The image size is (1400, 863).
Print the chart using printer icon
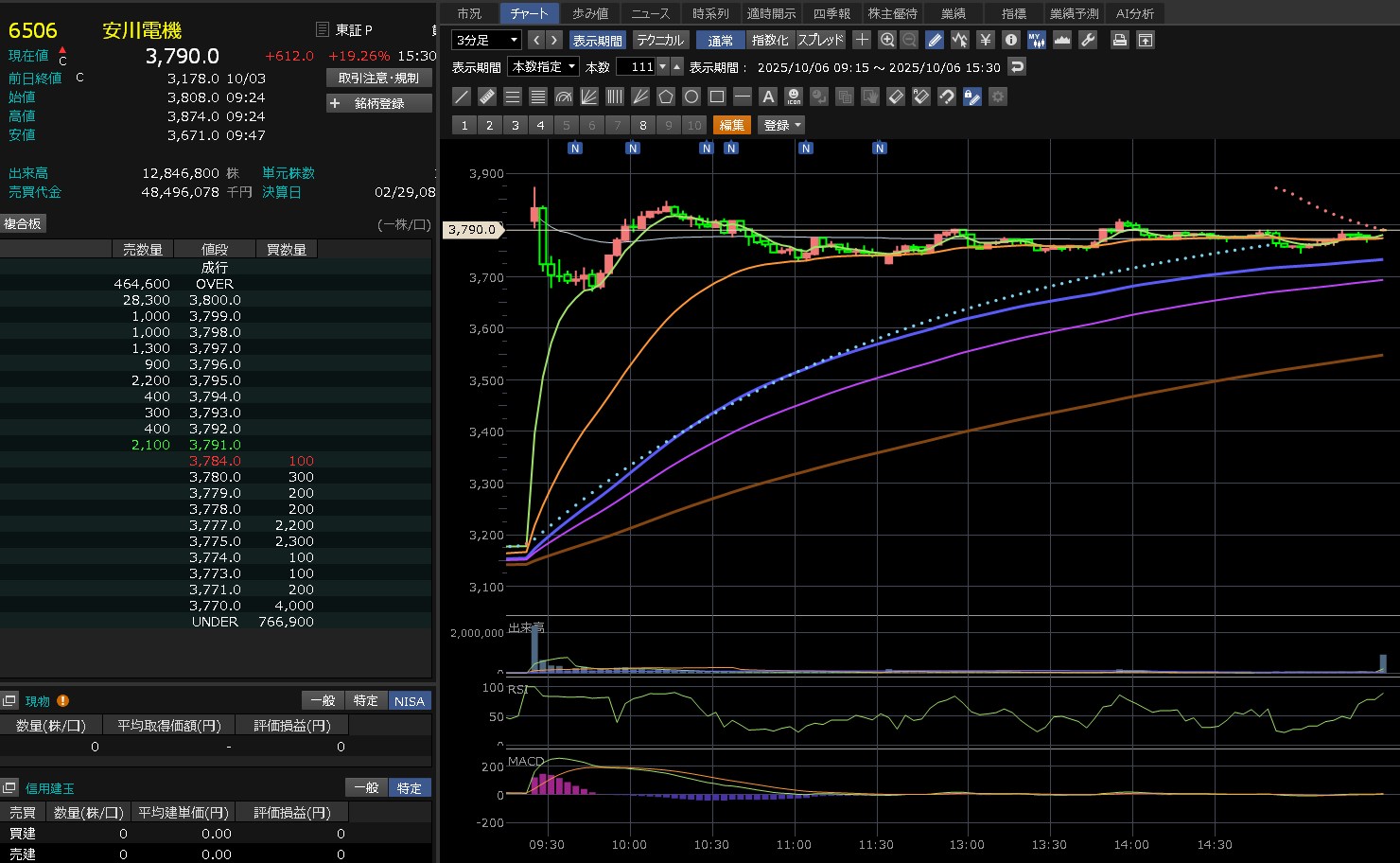click(1120, 40)
